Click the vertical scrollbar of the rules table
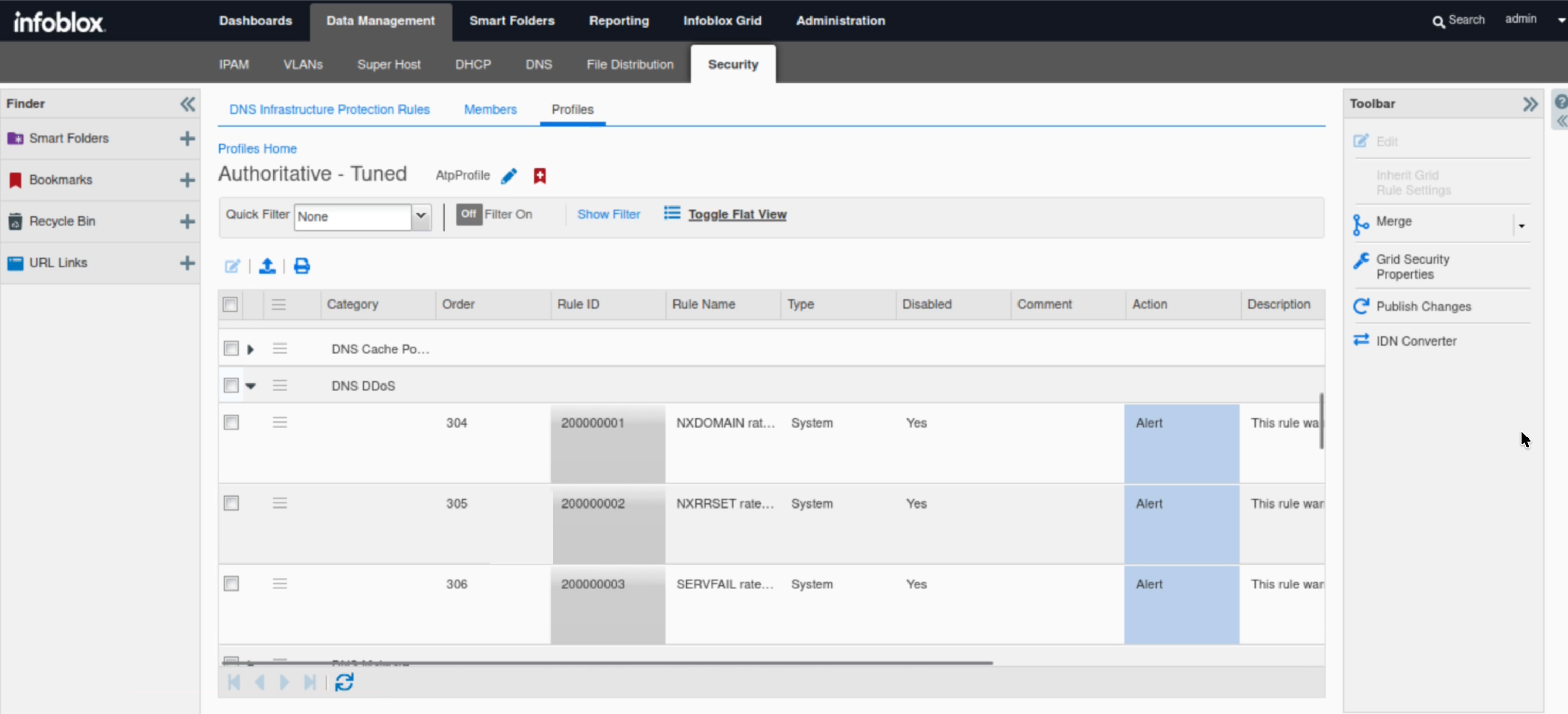1568x714 pixels. (1322, 421)
